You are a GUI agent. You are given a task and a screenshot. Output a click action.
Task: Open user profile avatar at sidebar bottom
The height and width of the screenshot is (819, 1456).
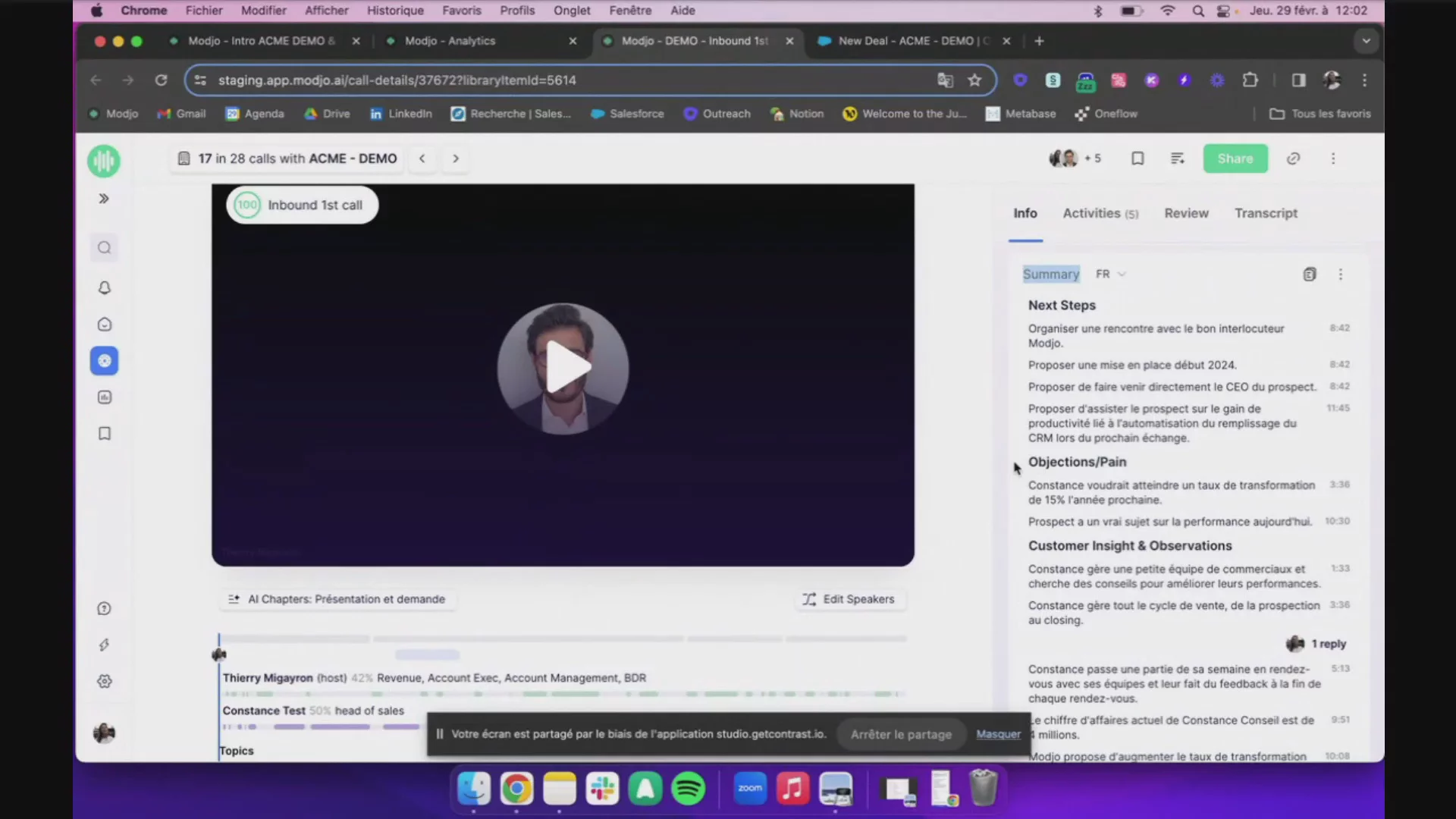(x=104, y=733)
